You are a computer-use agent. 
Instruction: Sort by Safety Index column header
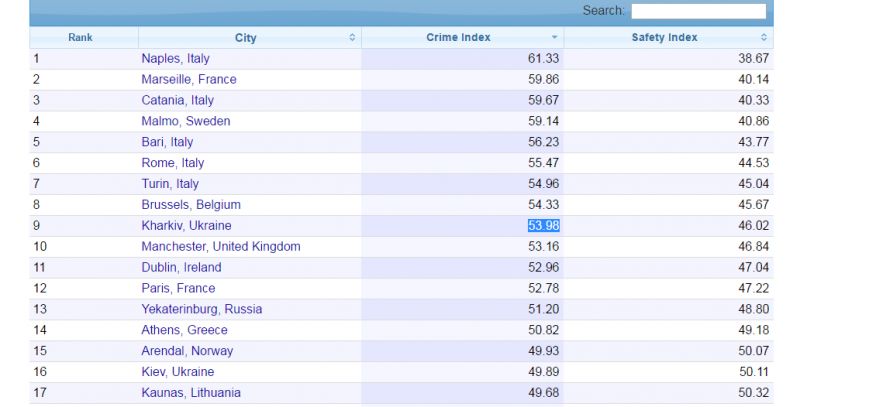668,38
